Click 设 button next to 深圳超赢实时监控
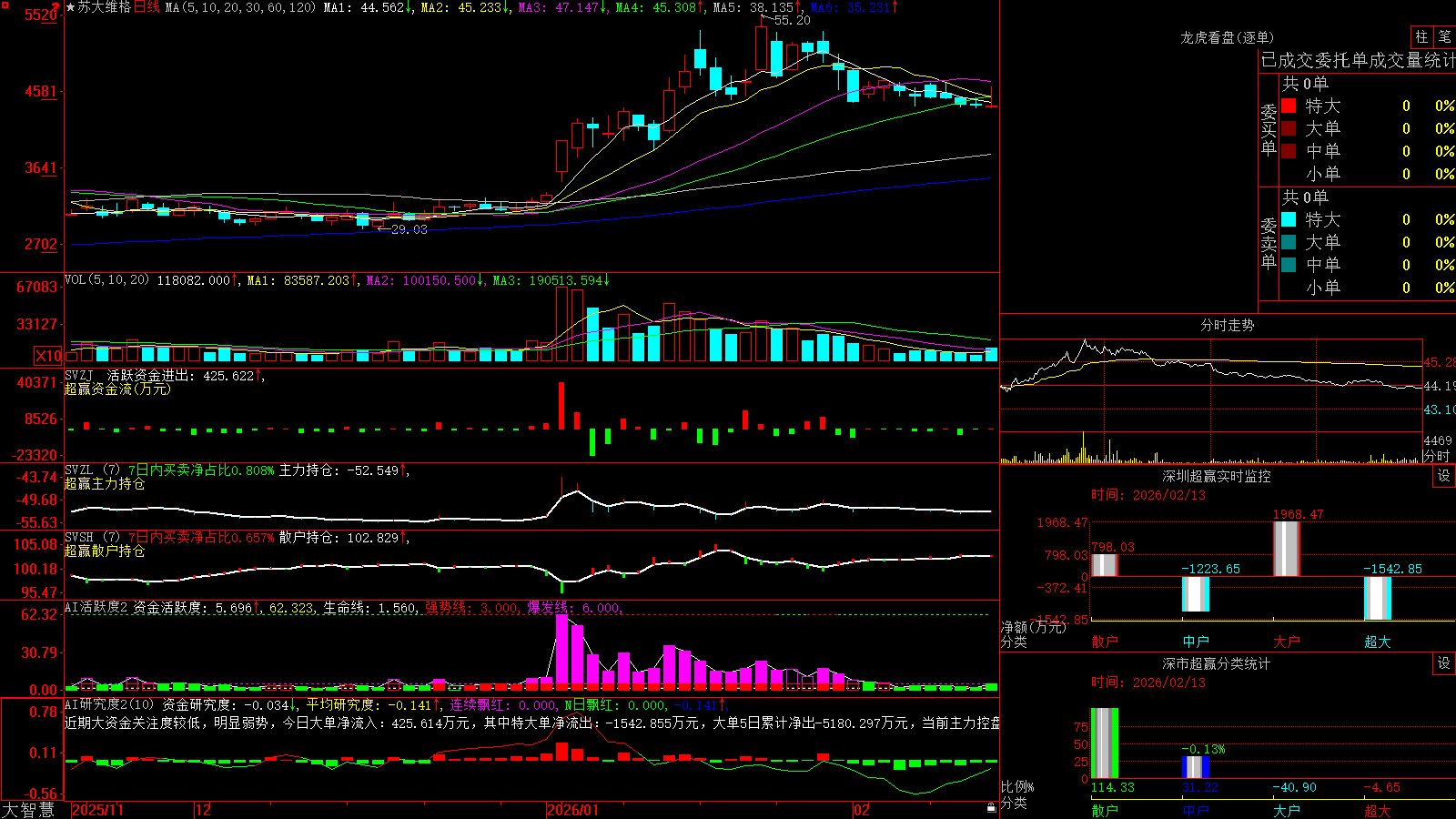Screen dimensions: 1456x819 (x=1444, y=476)
